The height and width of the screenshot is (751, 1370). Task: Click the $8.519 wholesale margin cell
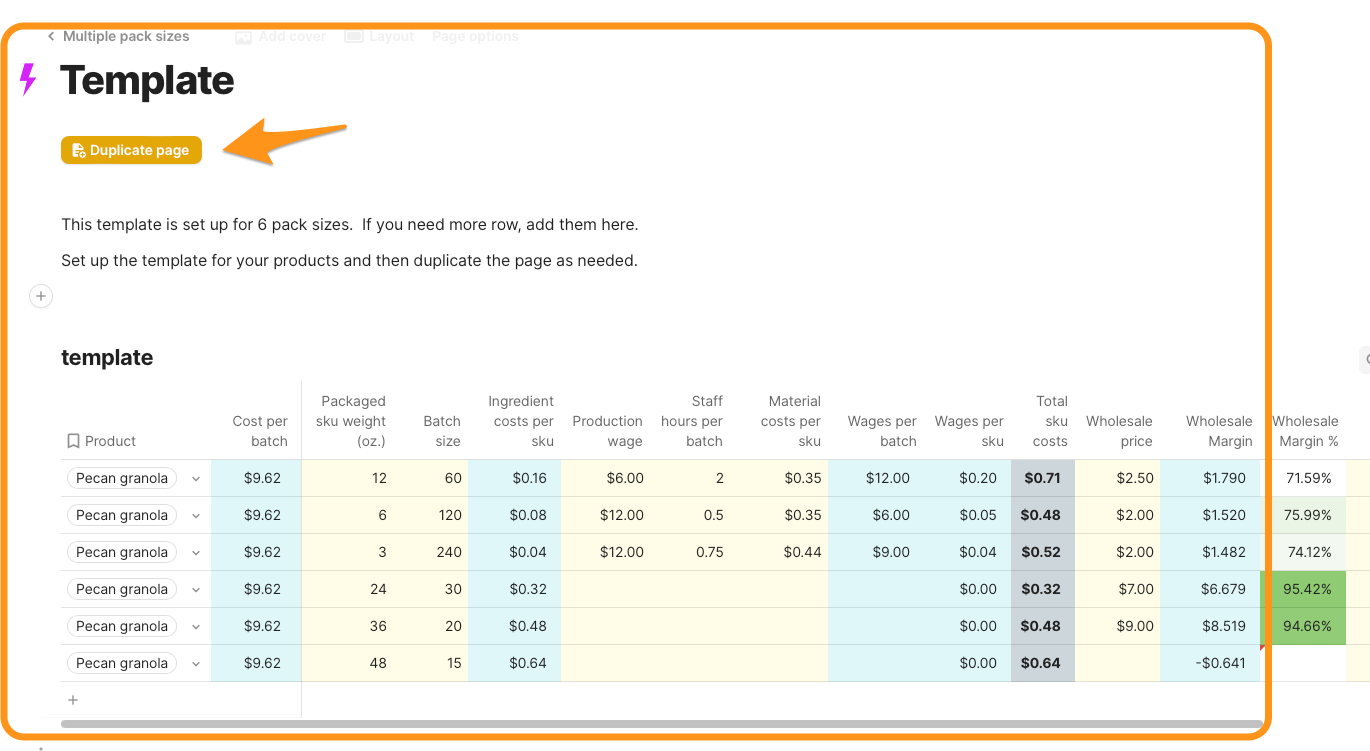1210,626
